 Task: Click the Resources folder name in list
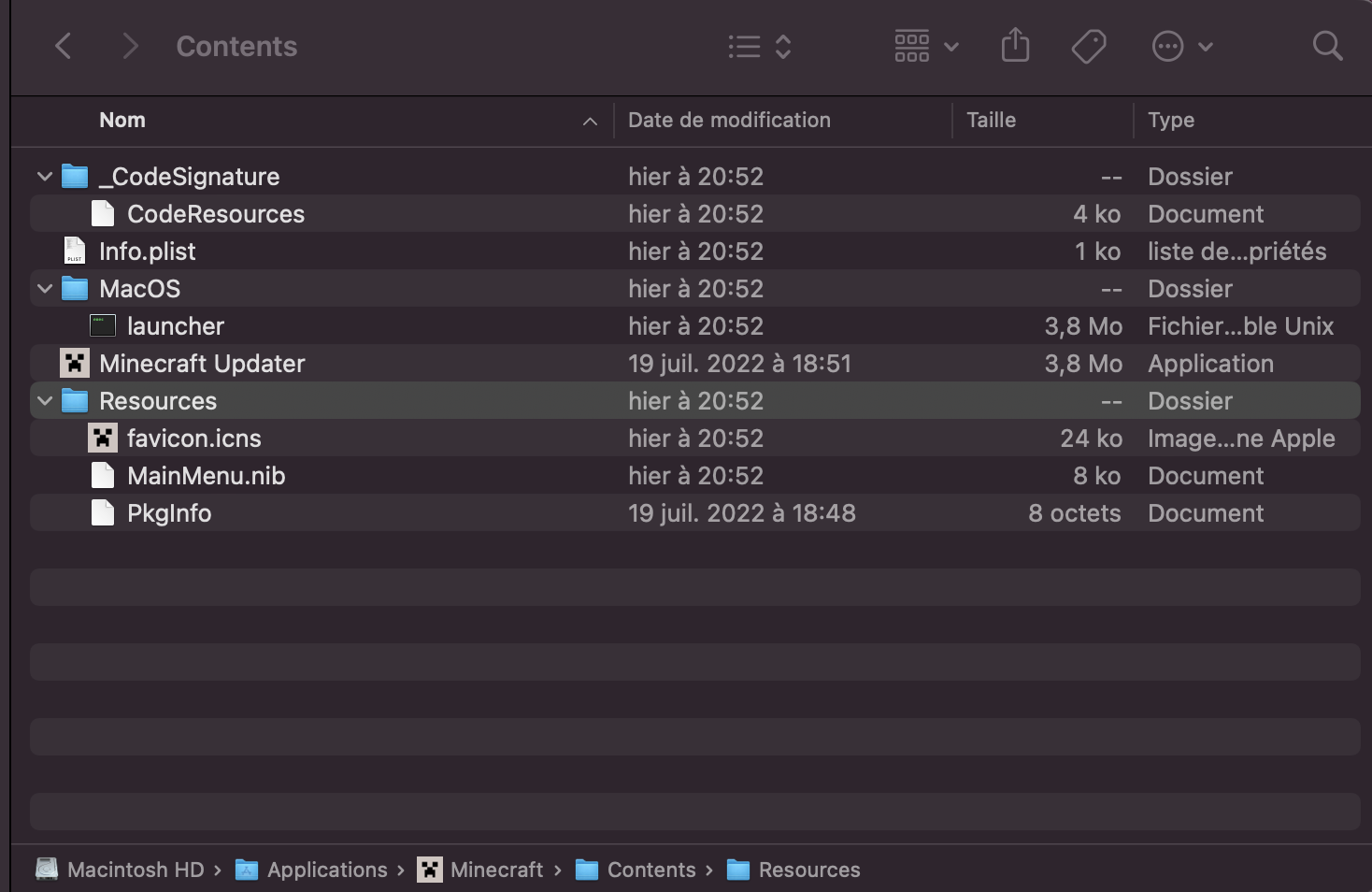coord(158,400)
